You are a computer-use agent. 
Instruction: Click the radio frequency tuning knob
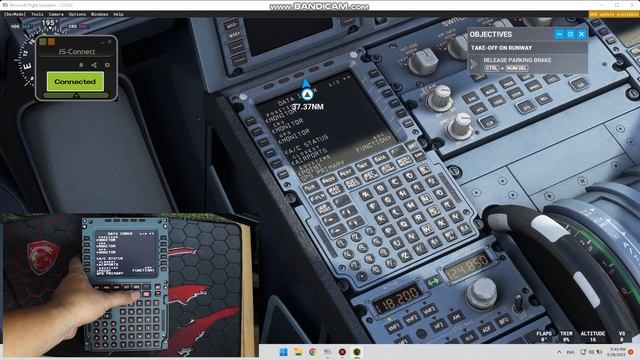point(482,293)
